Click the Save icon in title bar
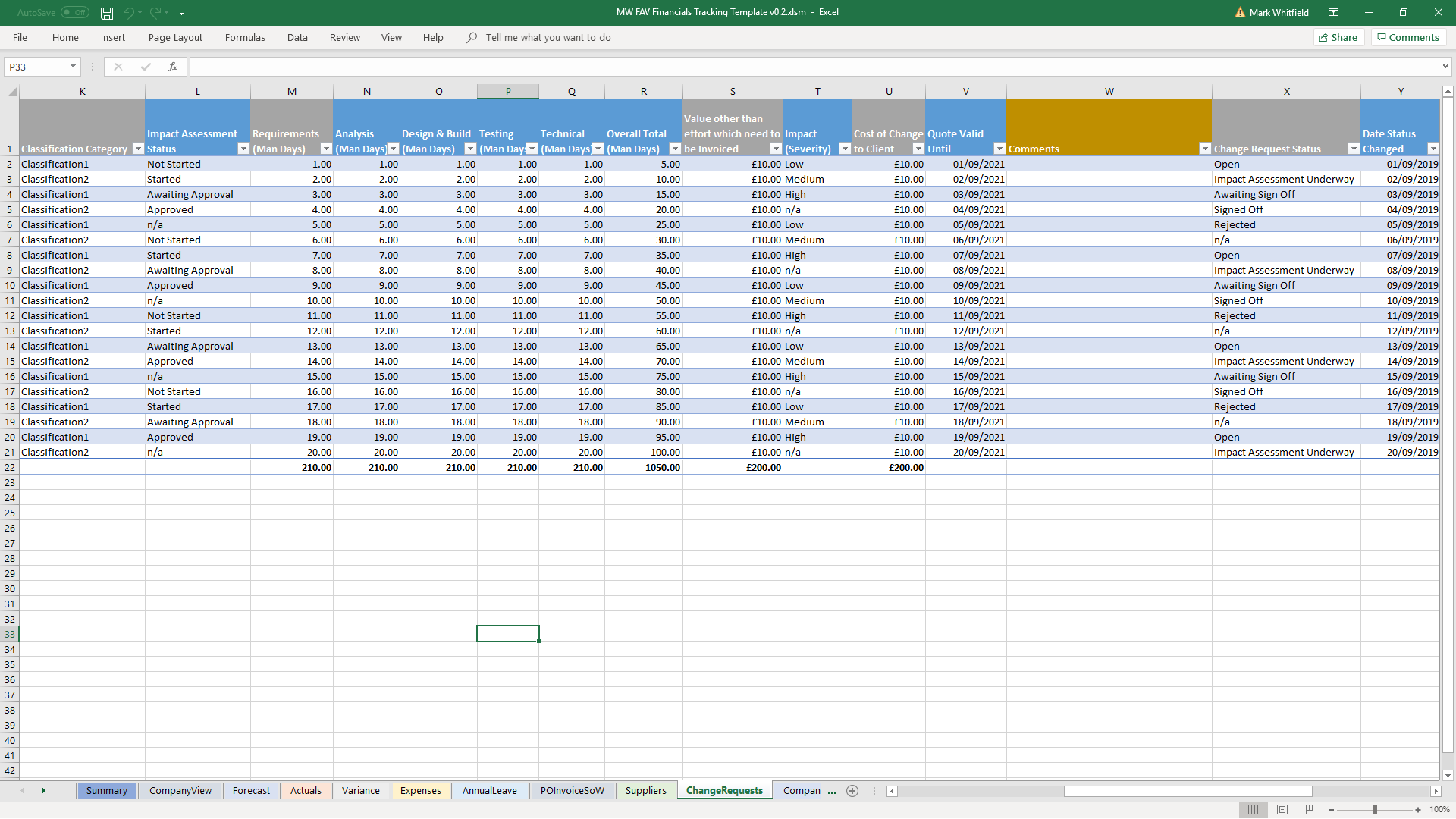Image resolution: width=1456 pixels, height=819 pixels. (x=107, y=13)
